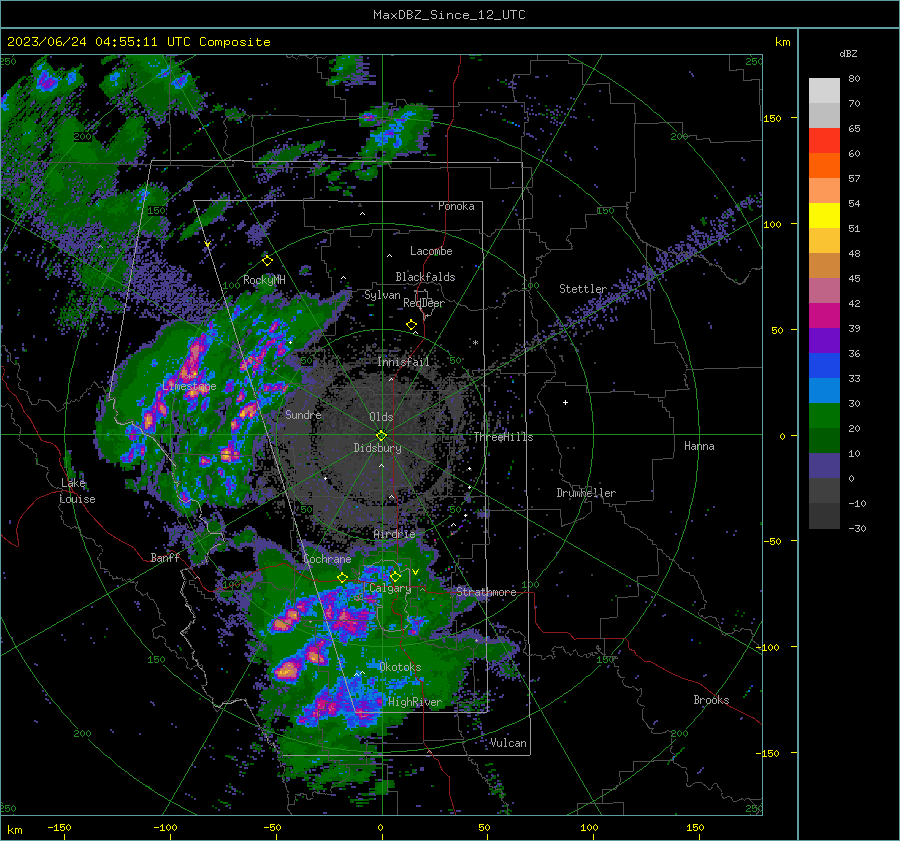
Task: Click the yellow diamond marker above RockyMH
Action: (x=267, y=261)
